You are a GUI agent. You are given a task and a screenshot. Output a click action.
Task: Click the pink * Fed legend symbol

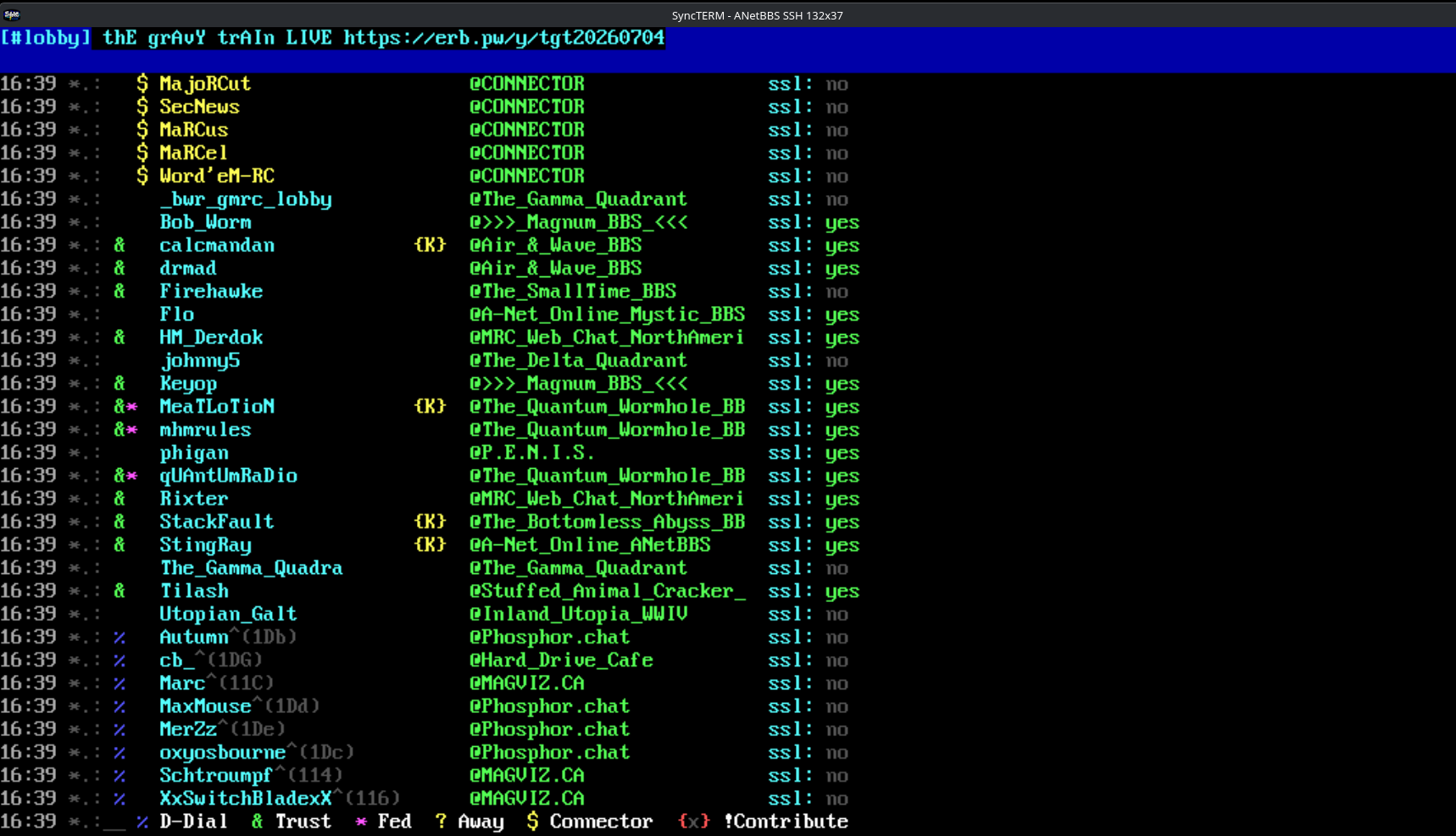[361, 822]
